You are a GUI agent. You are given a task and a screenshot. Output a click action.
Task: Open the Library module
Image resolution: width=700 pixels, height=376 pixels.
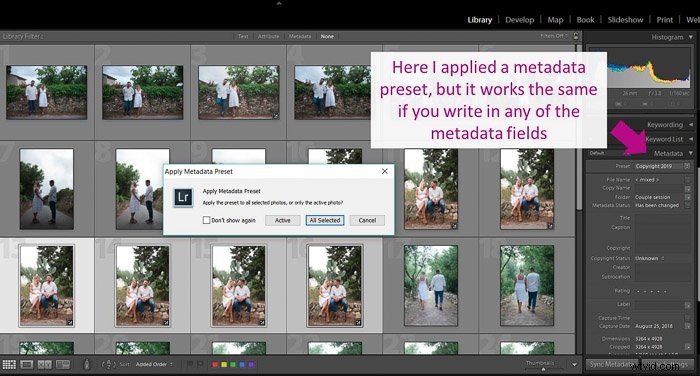[479, 20]
